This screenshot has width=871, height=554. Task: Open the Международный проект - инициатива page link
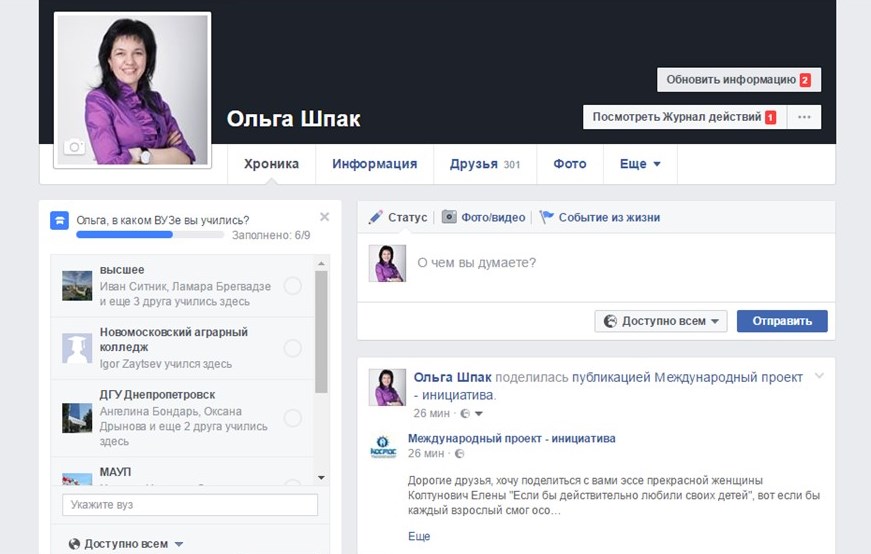(x=512, y=438)
